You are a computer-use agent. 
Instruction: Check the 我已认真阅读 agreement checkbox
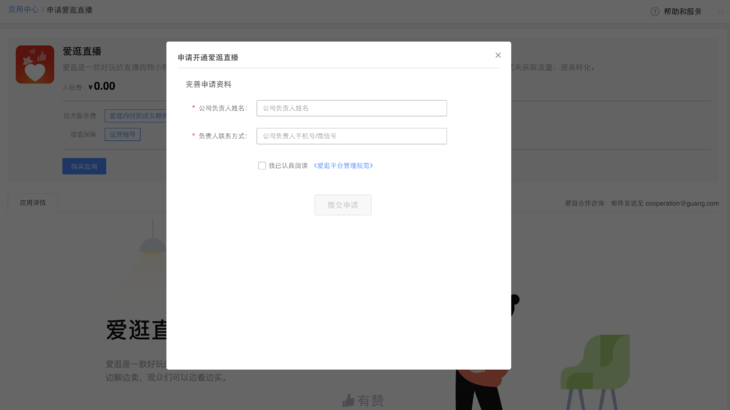click(262, 166)
